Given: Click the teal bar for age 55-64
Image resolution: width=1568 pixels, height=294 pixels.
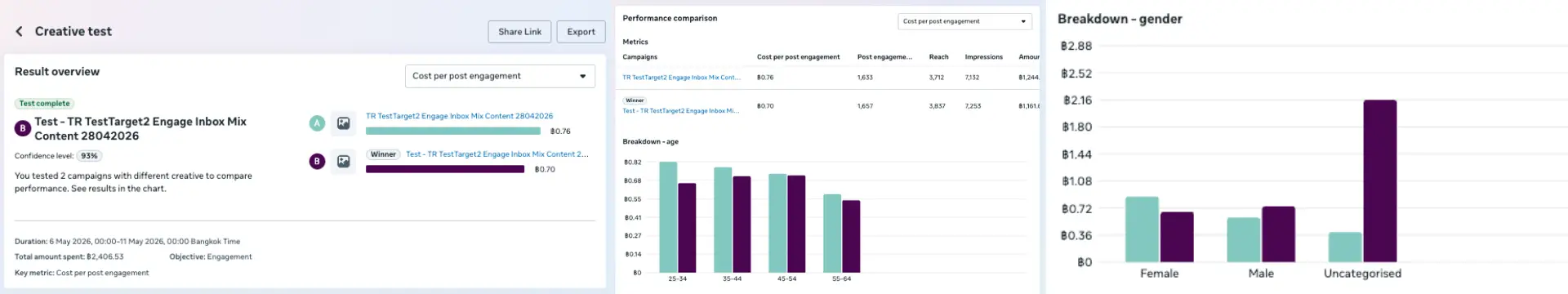Looking at the screenshot, I should point(832,234).
